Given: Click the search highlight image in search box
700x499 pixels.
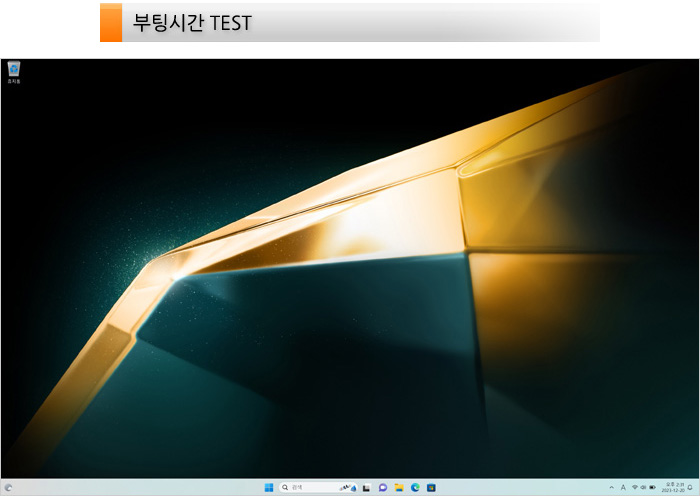Looking at the screenshot, I should pos(348,488).
